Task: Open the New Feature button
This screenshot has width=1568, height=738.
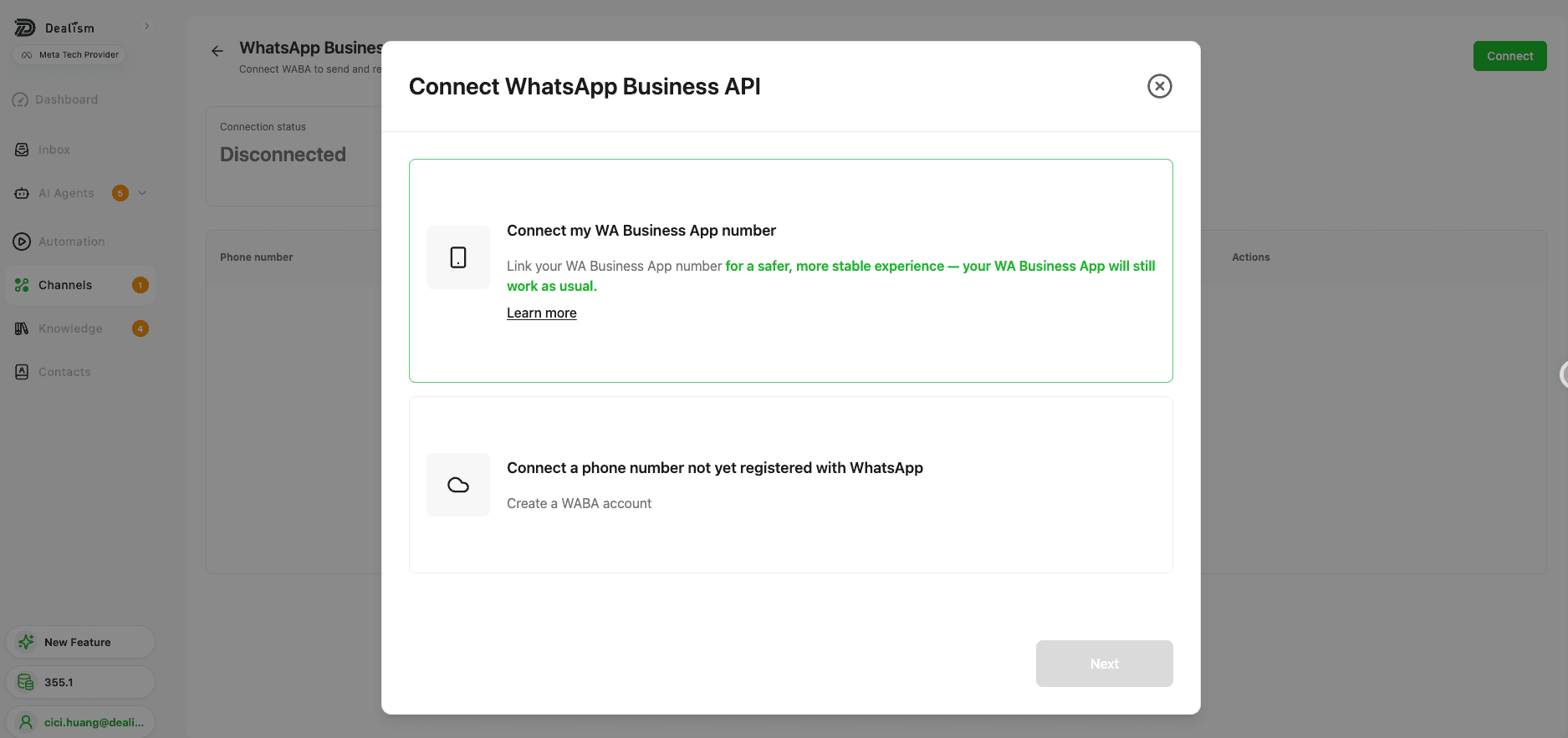Action: click(80, 642)
